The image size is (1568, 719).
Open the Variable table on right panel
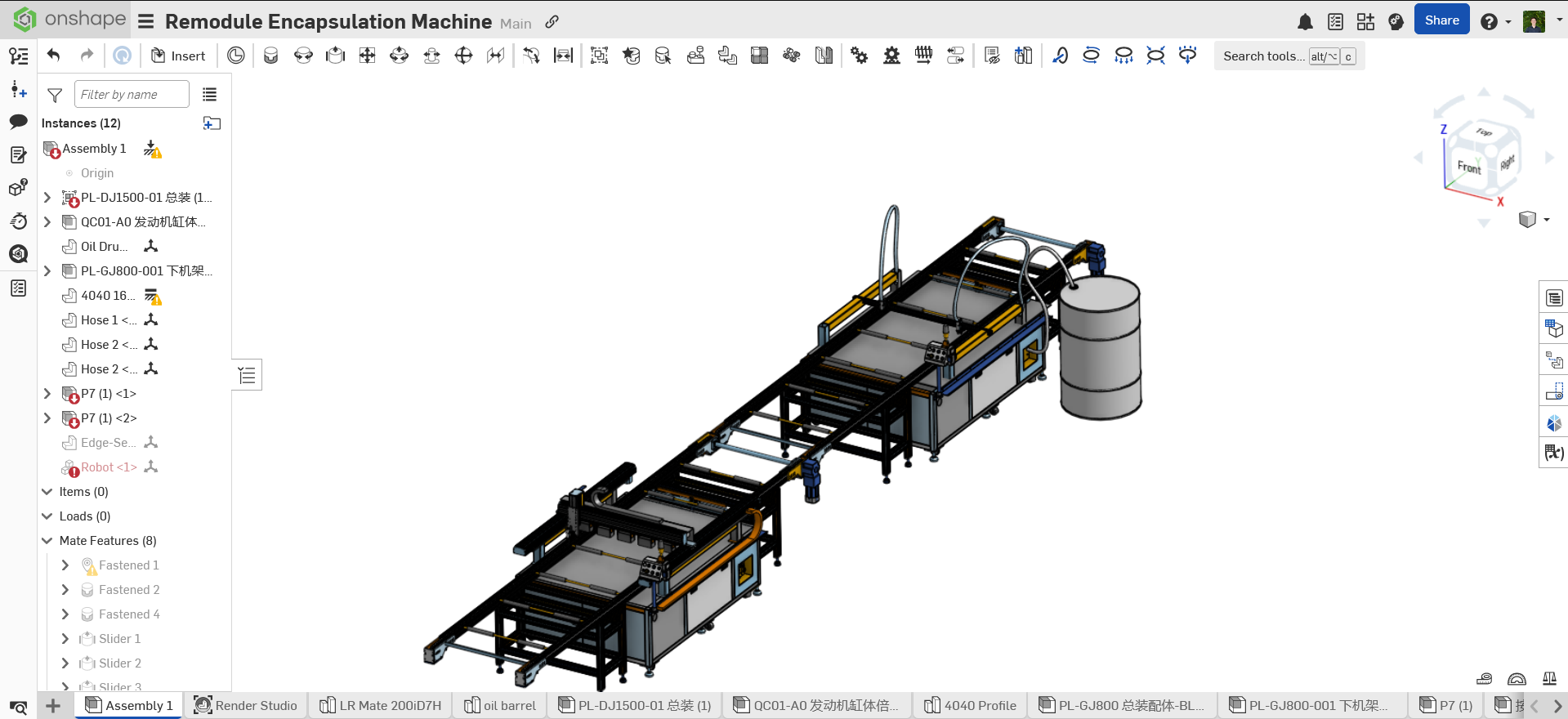(x=1553, y=452)
